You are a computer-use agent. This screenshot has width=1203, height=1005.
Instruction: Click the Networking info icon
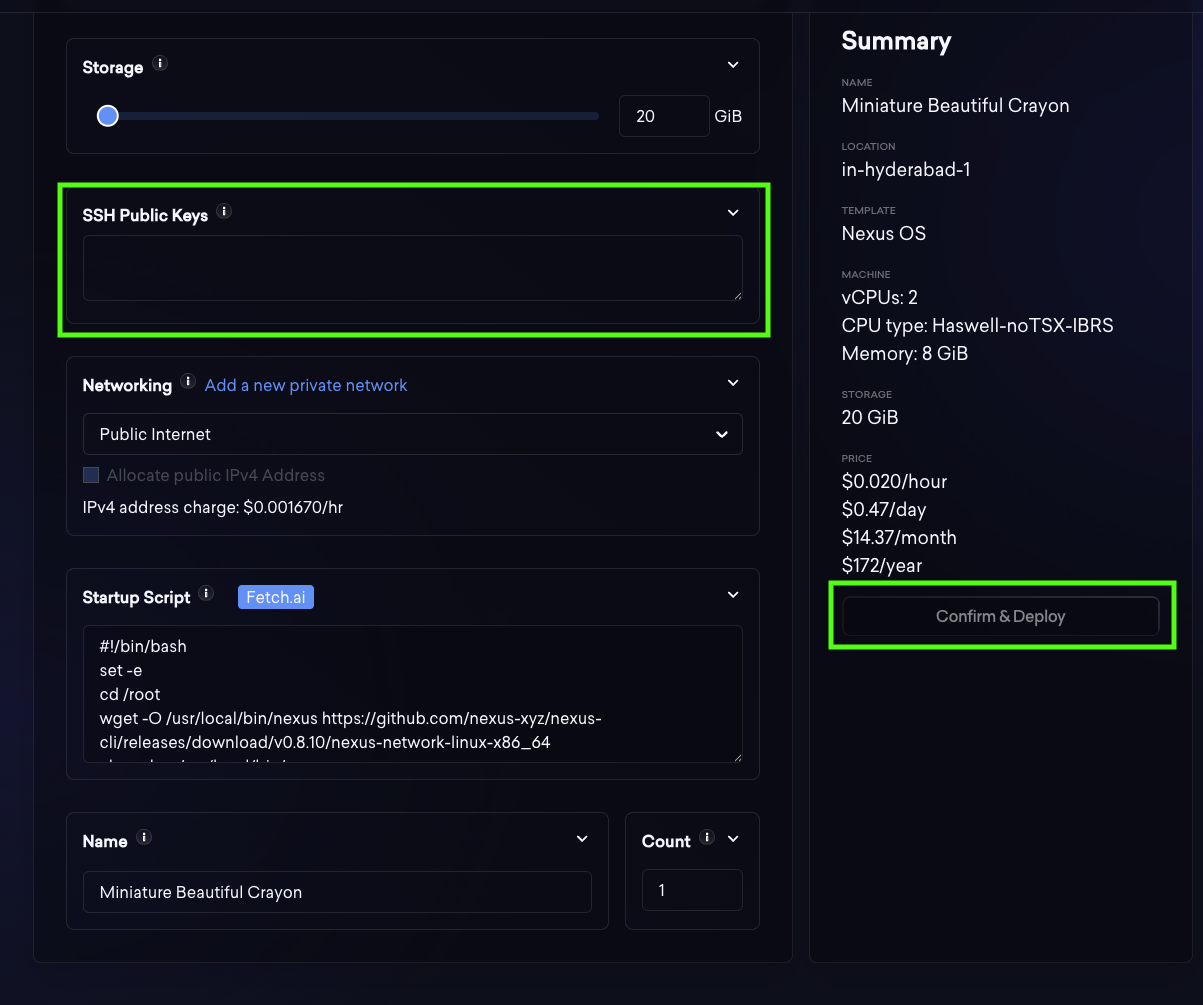[188, 383]
